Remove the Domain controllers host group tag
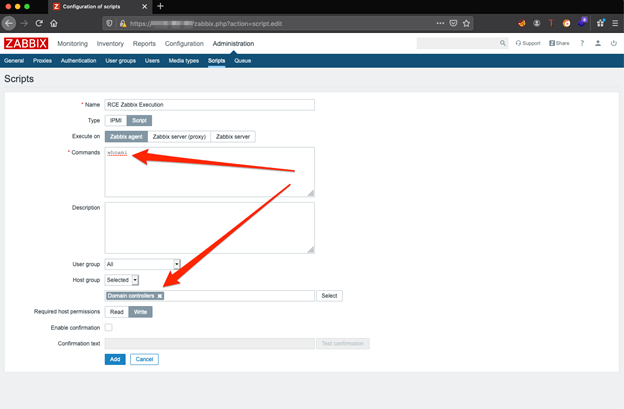This screenshot has width=624, height=409. point(160,296)
